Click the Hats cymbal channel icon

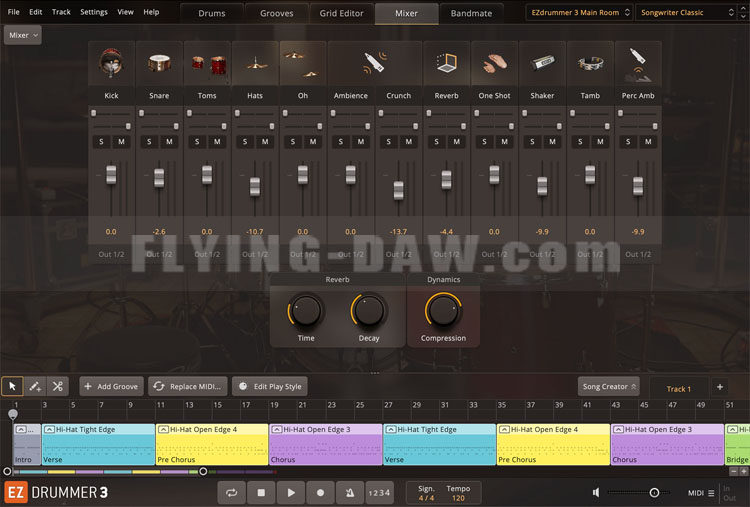[256, 64]
